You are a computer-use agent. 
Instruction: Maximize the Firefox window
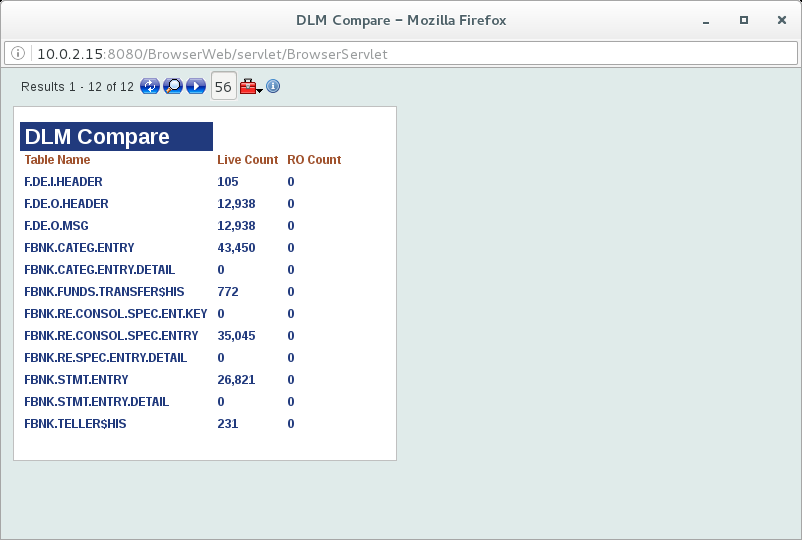point(743,20)
